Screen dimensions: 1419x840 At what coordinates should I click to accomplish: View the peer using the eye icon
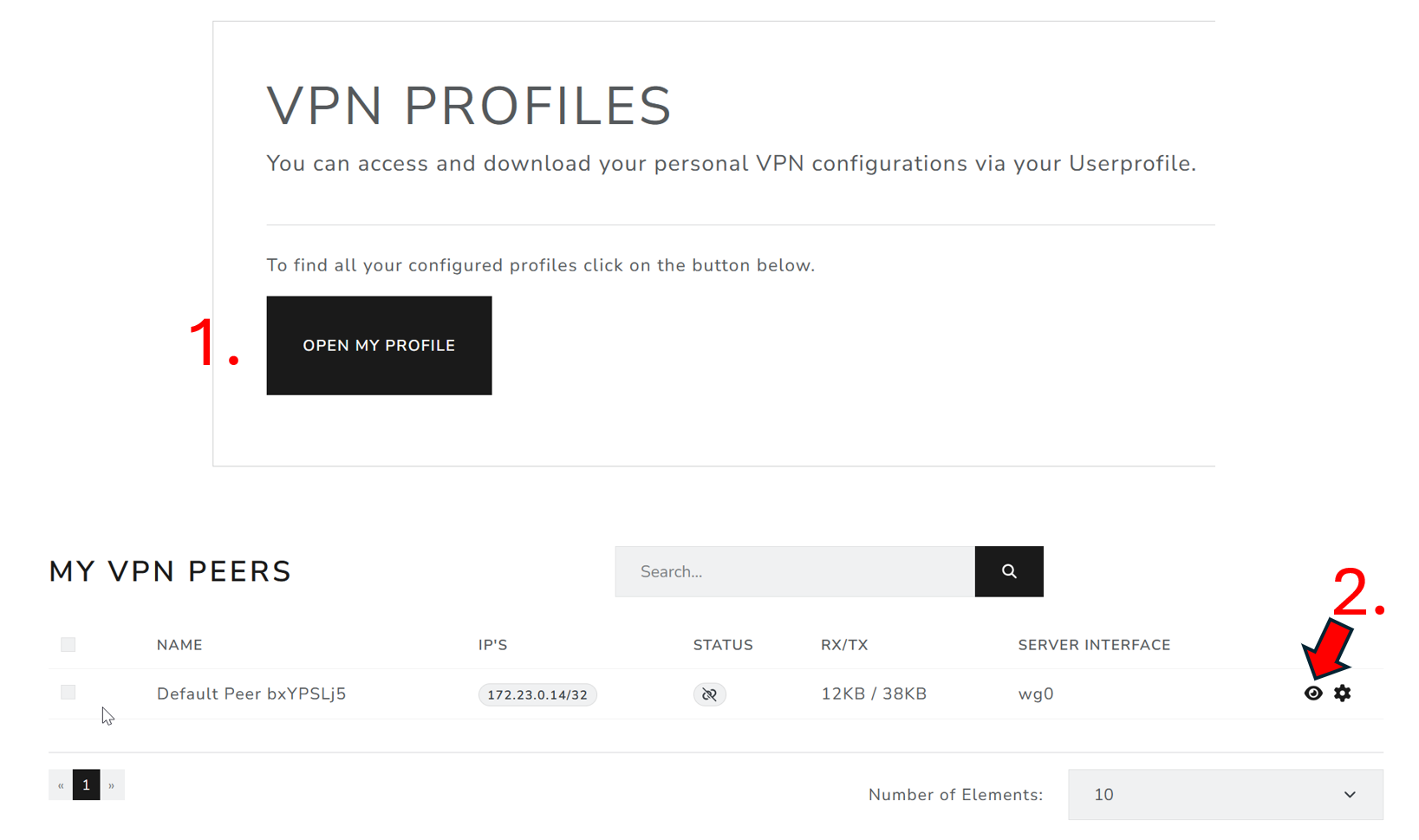click(1312, 693)
